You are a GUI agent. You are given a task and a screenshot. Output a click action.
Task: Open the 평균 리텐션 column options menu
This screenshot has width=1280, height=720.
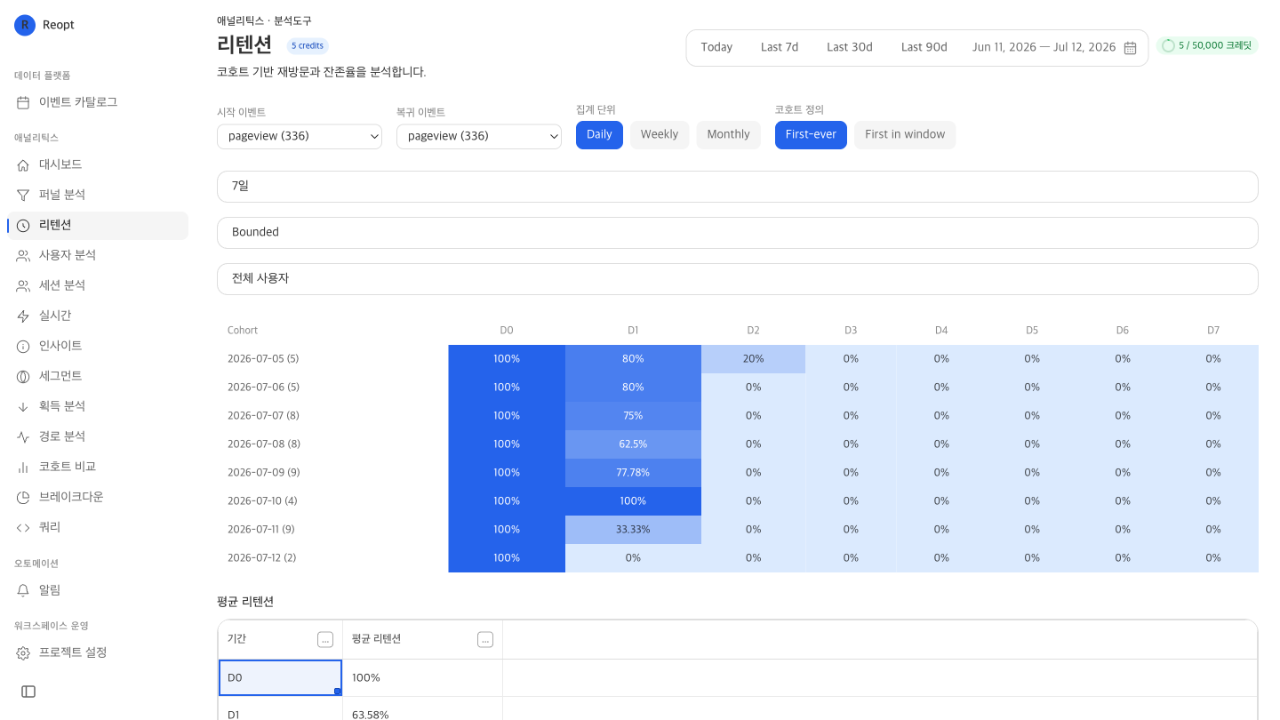coord(485,640)
